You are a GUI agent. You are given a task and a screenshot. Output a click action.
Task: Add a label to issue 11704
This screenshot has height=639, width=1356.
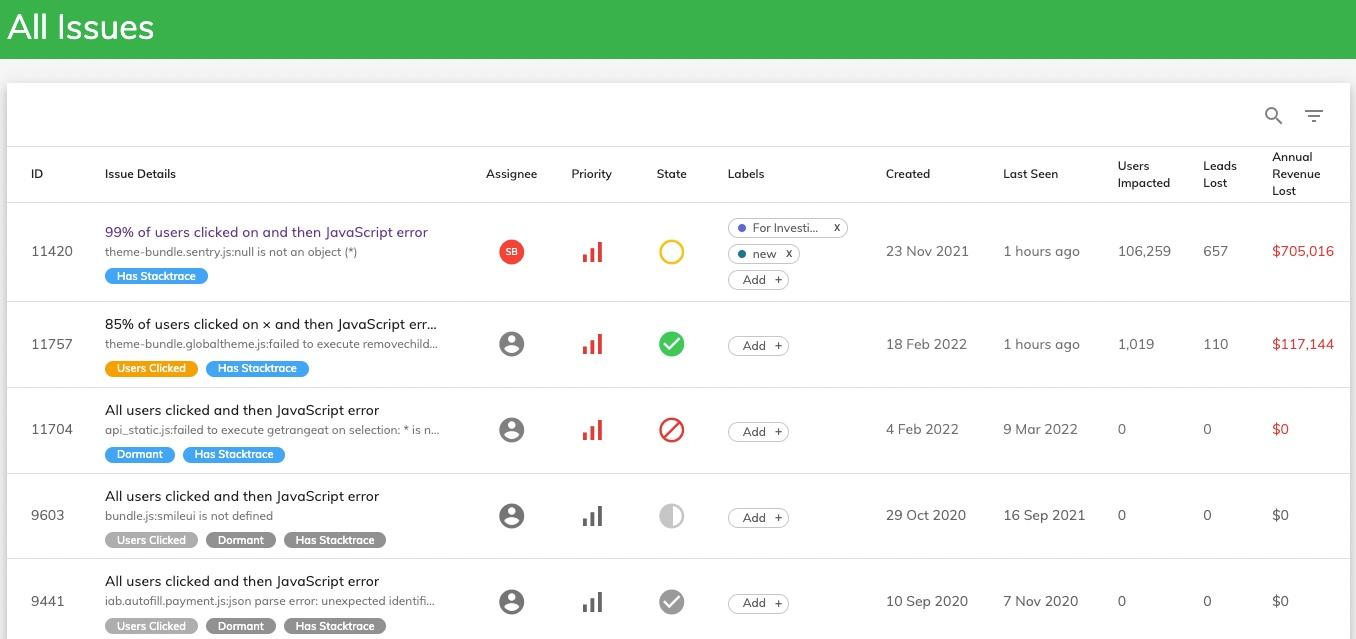[759, 432]
